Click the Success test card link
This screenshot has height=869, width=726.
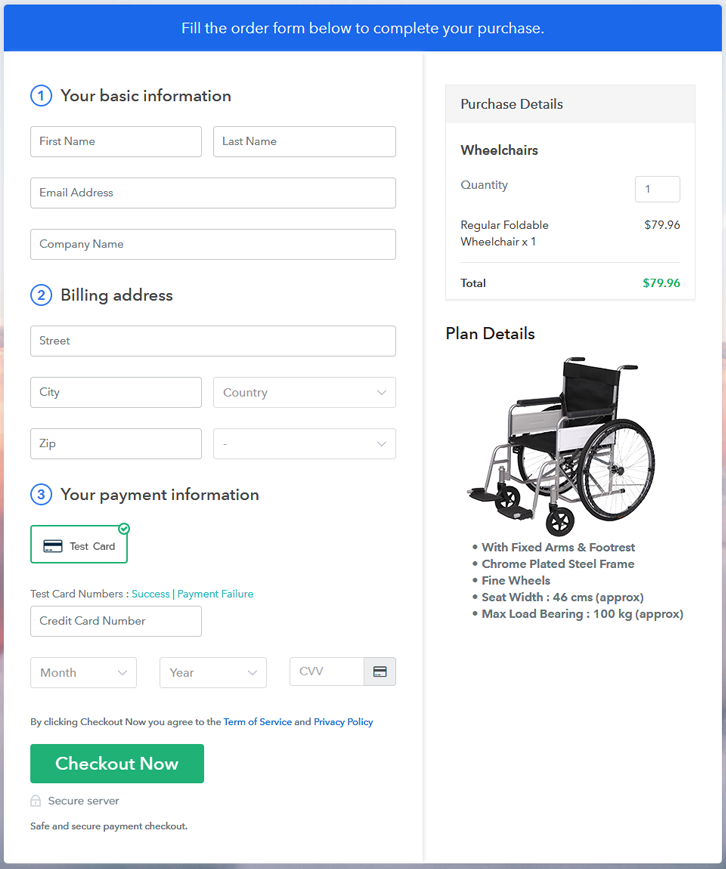pyautogui.click(x=150, y=594)
